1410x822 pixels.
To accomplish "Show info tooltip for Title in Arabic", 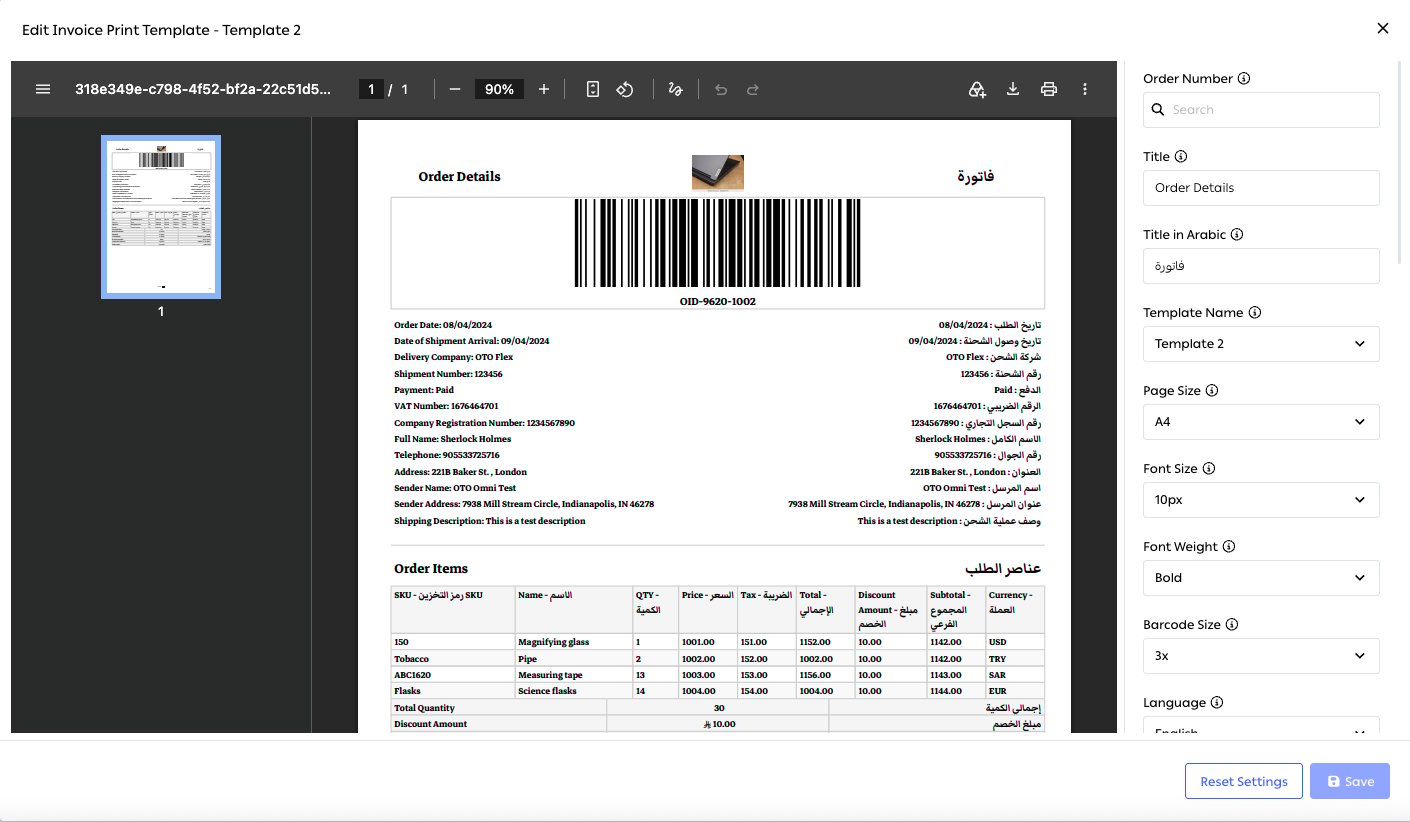I will click(x=1237, y=234).
